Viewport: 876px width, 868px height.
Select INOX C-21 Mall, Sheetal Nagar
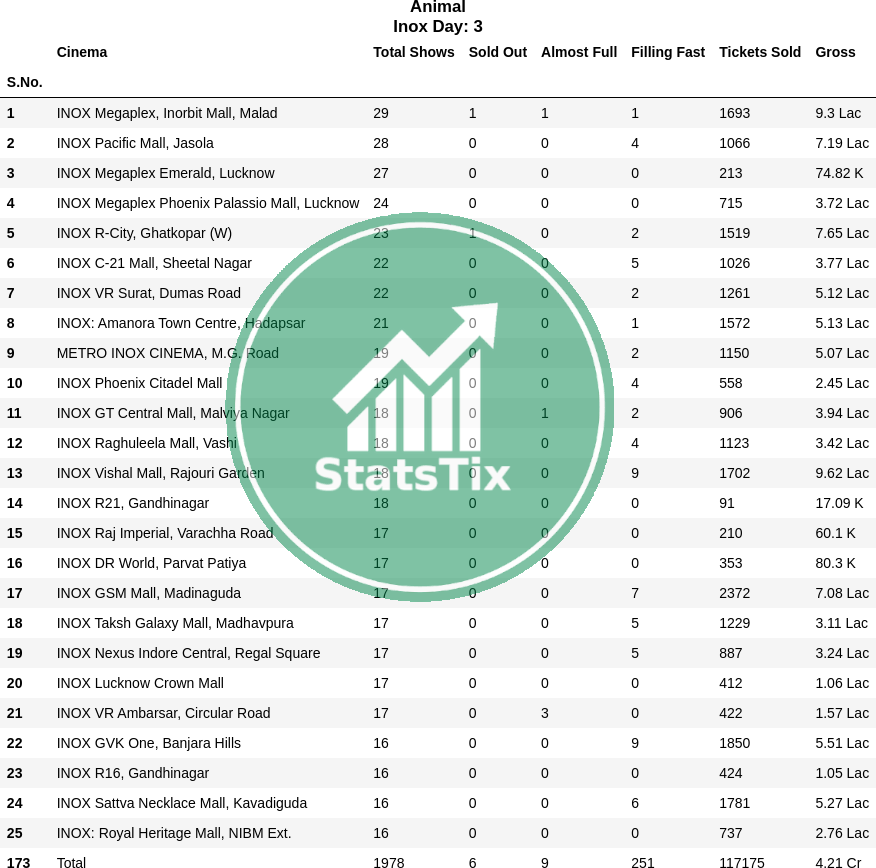click(154, 263)
